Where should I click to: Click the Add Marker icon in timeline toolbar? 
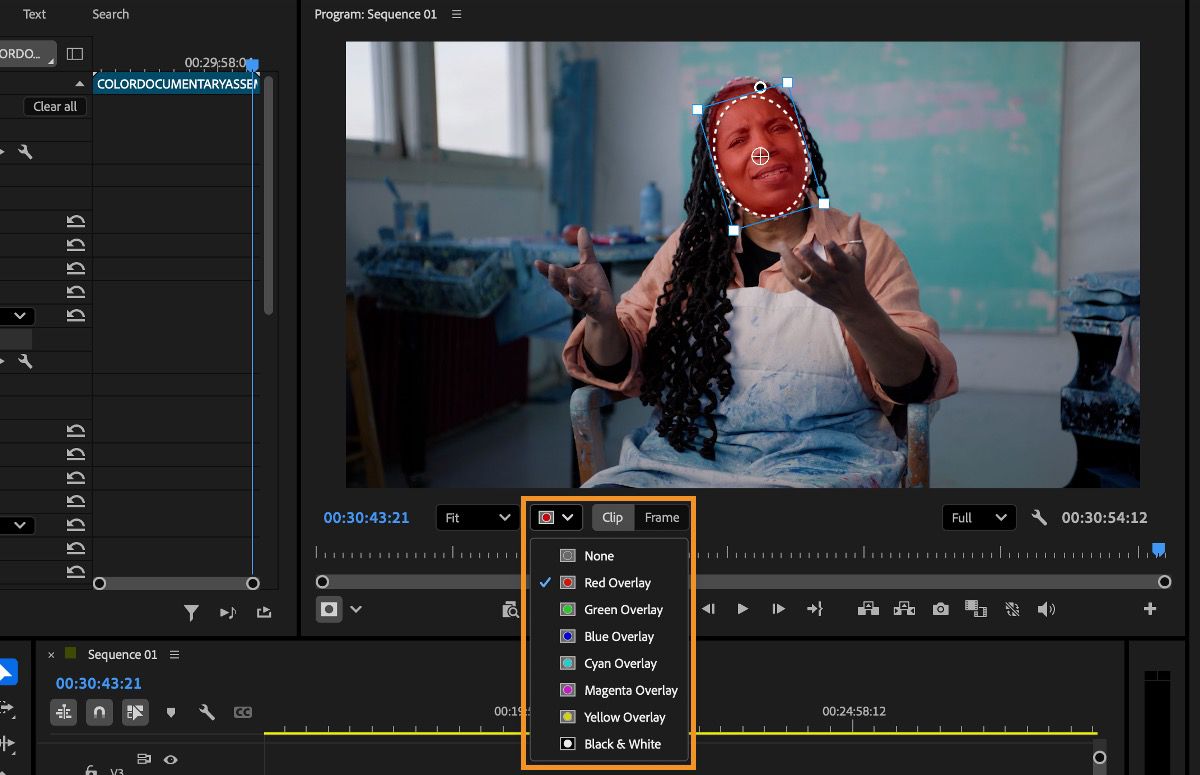point(171,712)
